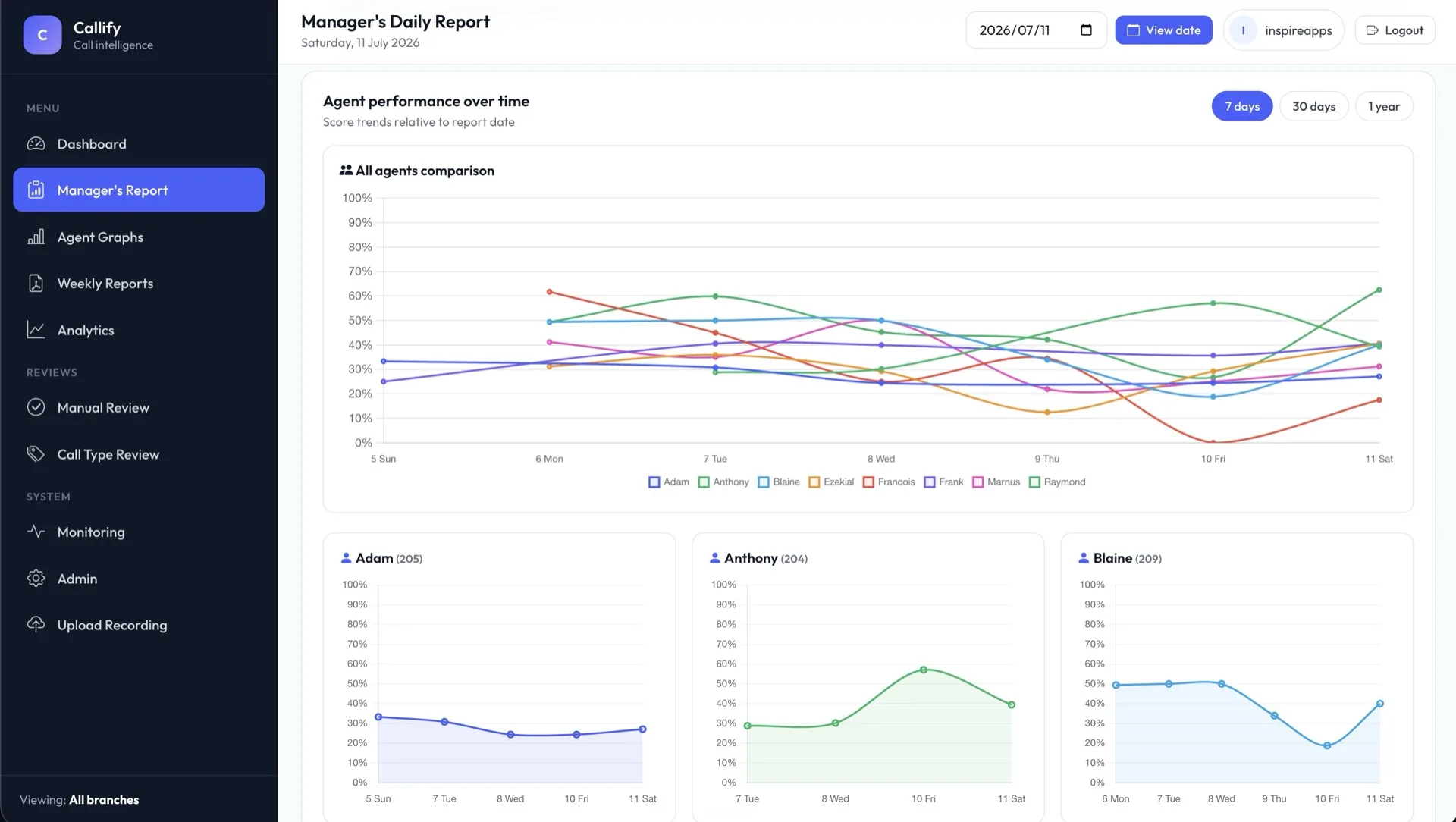Click the report date input field
The image size is (1456, 822).
1036,30
